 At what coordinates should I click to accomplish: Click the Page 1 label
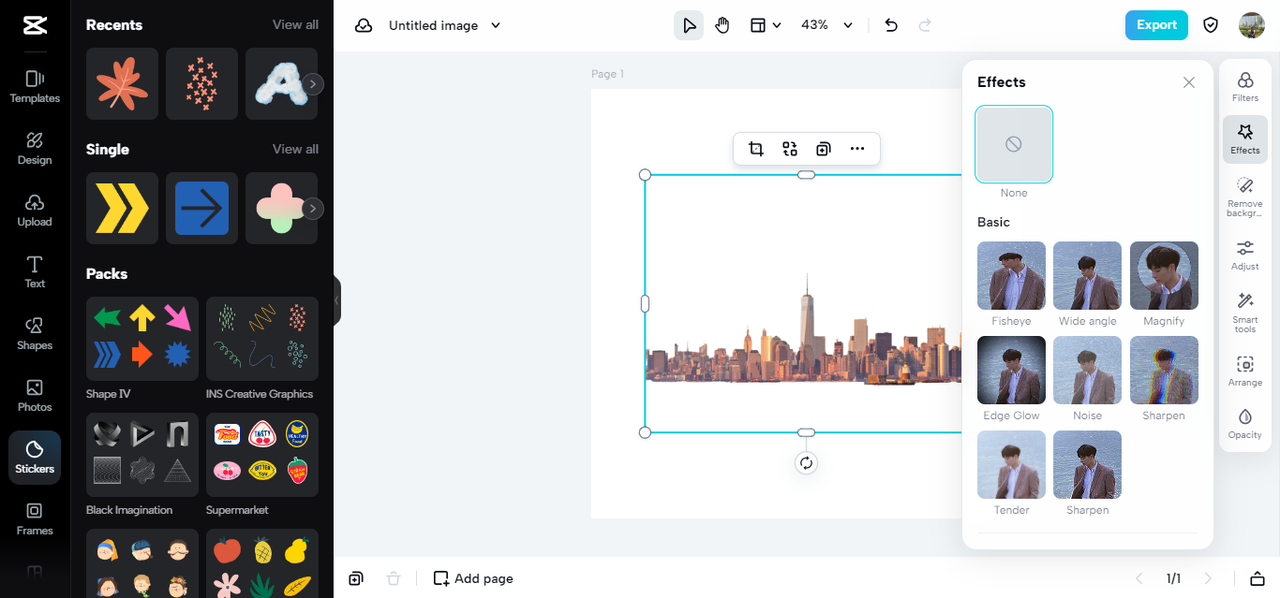(x=607, y=74)
